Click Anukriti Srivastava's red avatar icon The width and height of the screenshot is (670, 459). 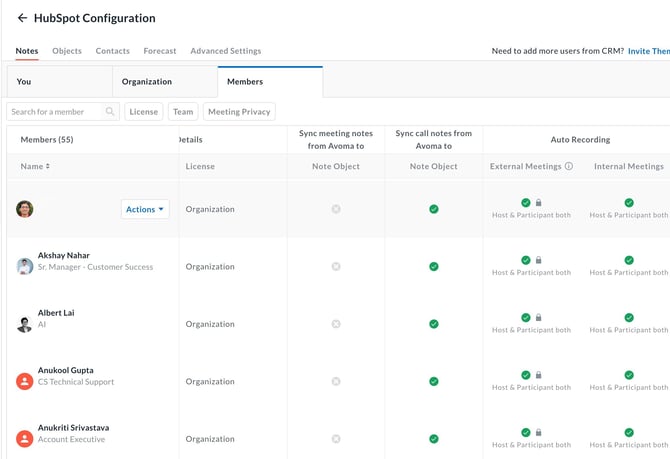[x=25, y=438]
